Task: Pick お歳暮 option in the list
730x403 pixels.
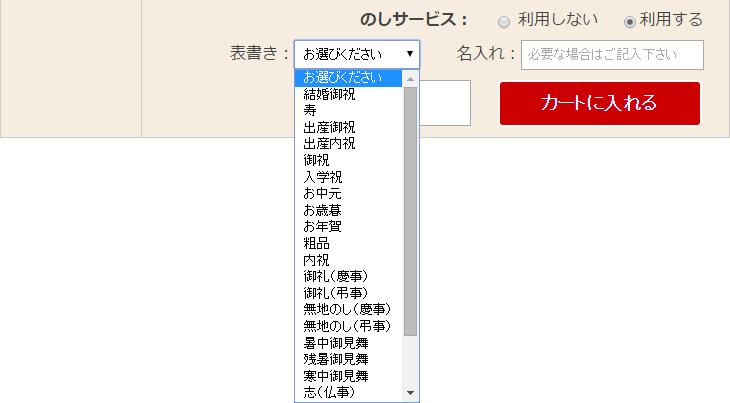Action: (x=348, y=210)
